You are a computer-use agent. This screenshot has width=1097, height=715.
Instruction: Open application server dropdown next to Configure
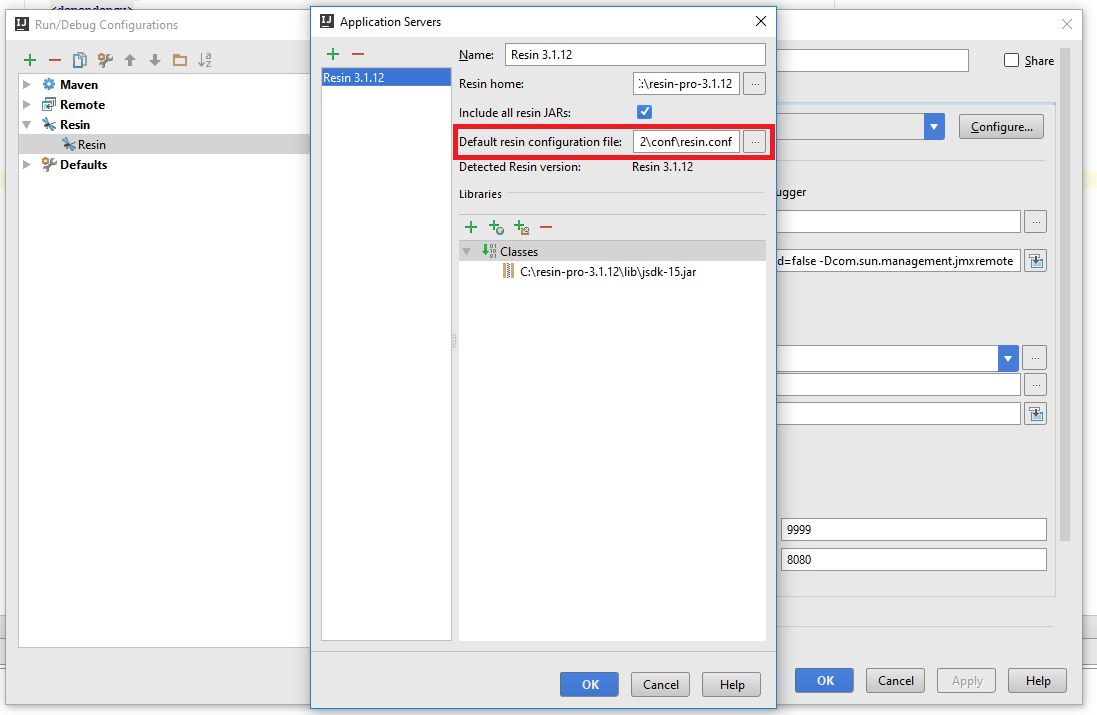click(x=934, y=127)
